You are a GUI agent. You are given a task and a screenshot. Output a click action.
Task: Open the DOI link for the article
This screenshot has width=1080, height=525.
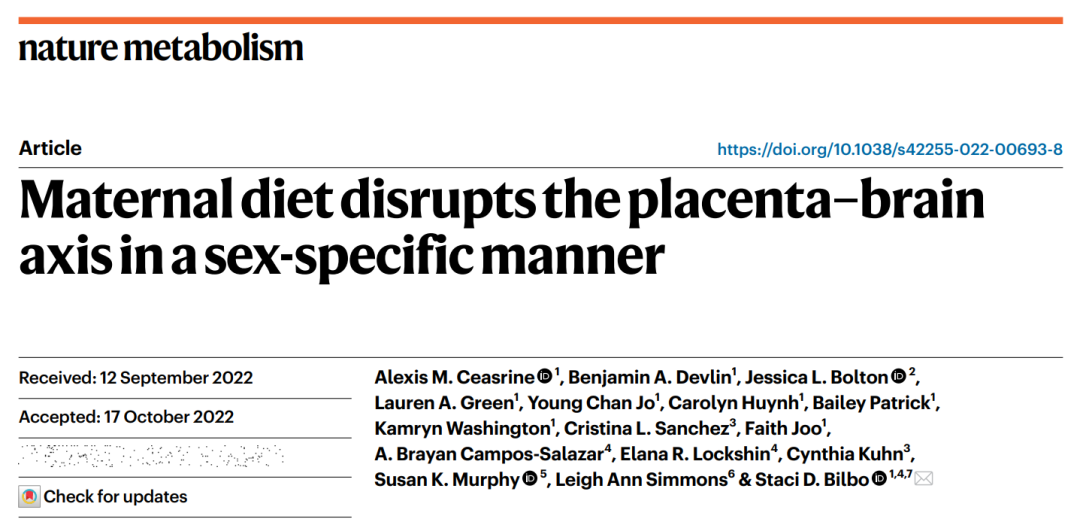click(889, 150)
